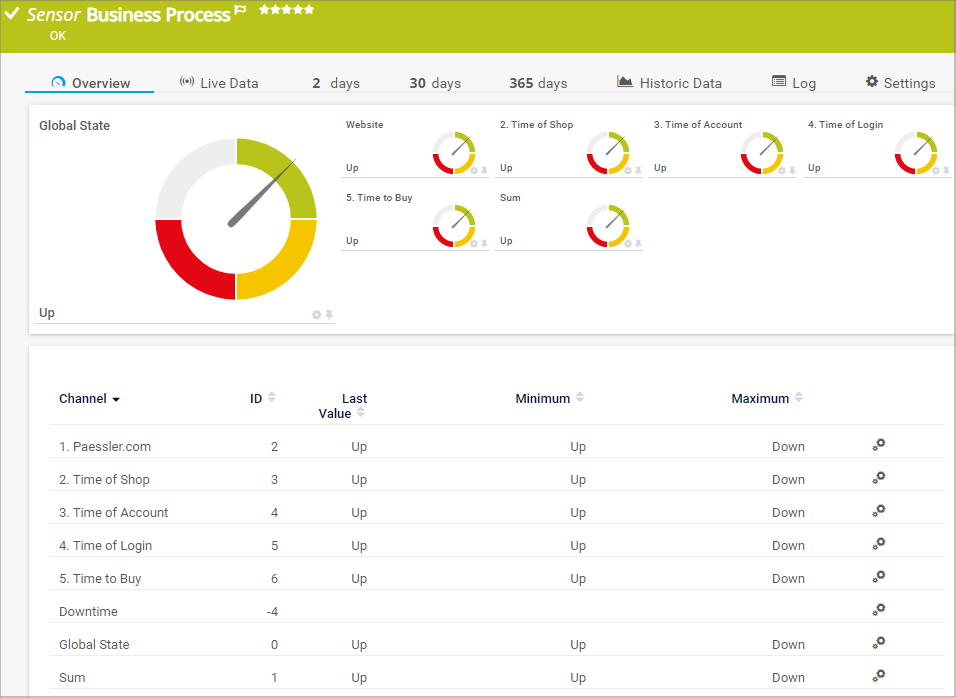Click the flag icon beside Business Process
This screenshot has width=956, height=698.
(240, 11)
